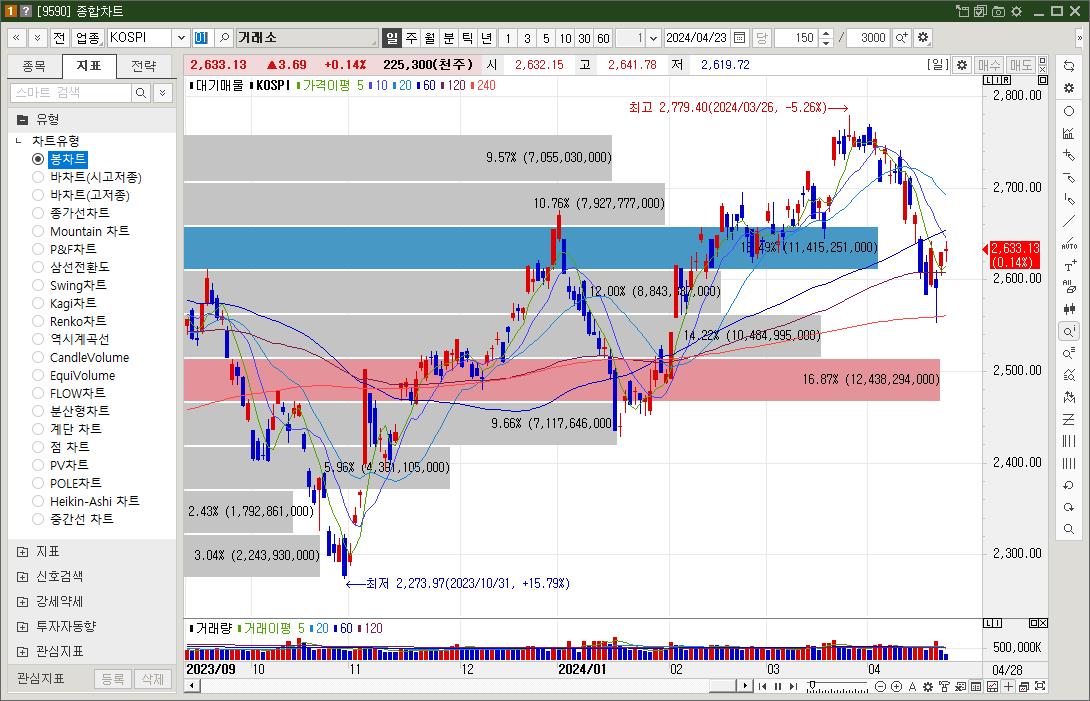
Task: Click the refresh/rotate icon atop right toolbar
Action: 1069,66
